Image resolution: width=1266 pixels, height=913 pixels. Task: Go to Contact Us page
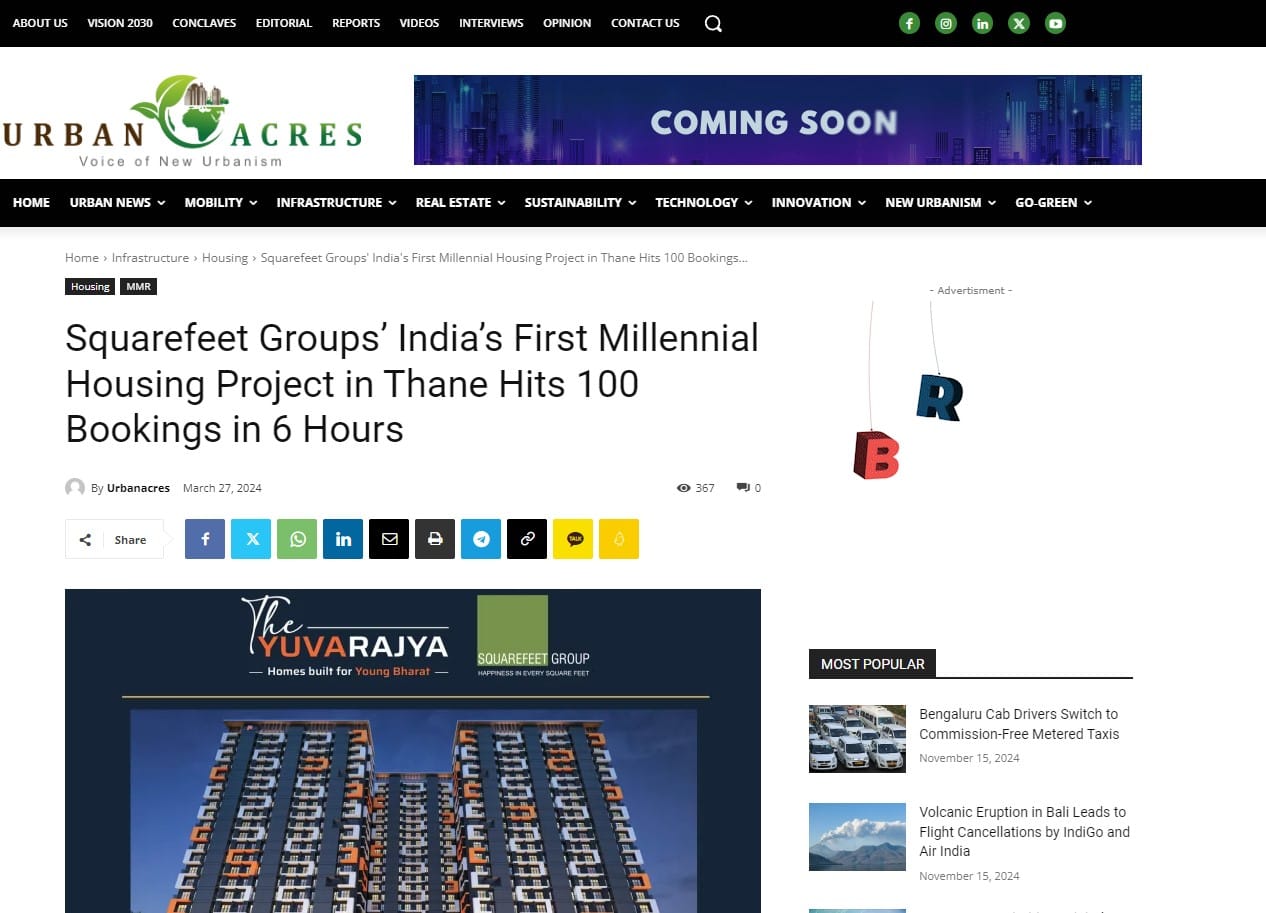(x=645, y=23)
